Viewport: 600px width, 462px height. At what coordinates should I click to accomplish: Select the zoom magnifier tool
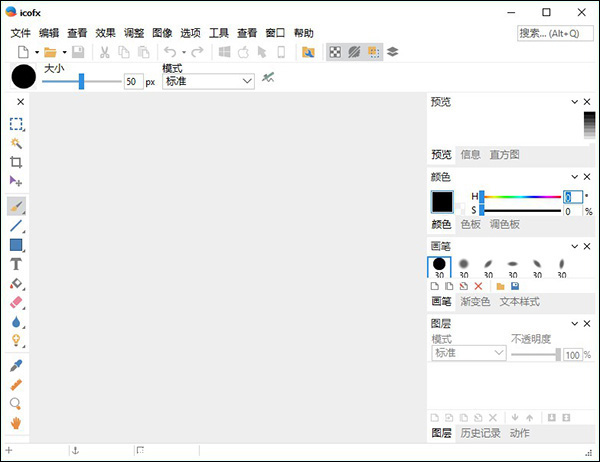15,403
